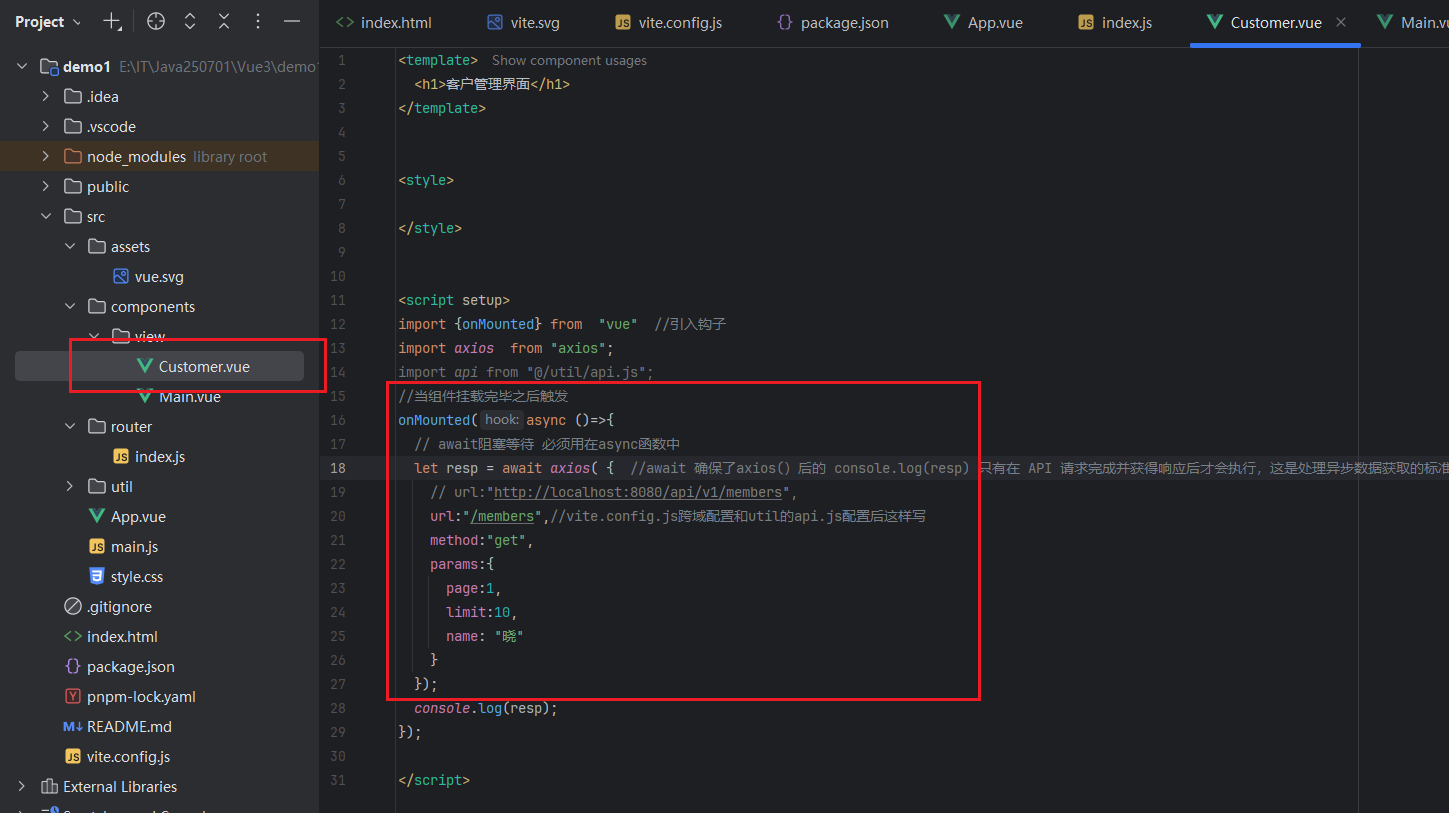The width and height of the screenshot is (1449, 813).
Task: Collapse the assets folder
Action: 70,247
